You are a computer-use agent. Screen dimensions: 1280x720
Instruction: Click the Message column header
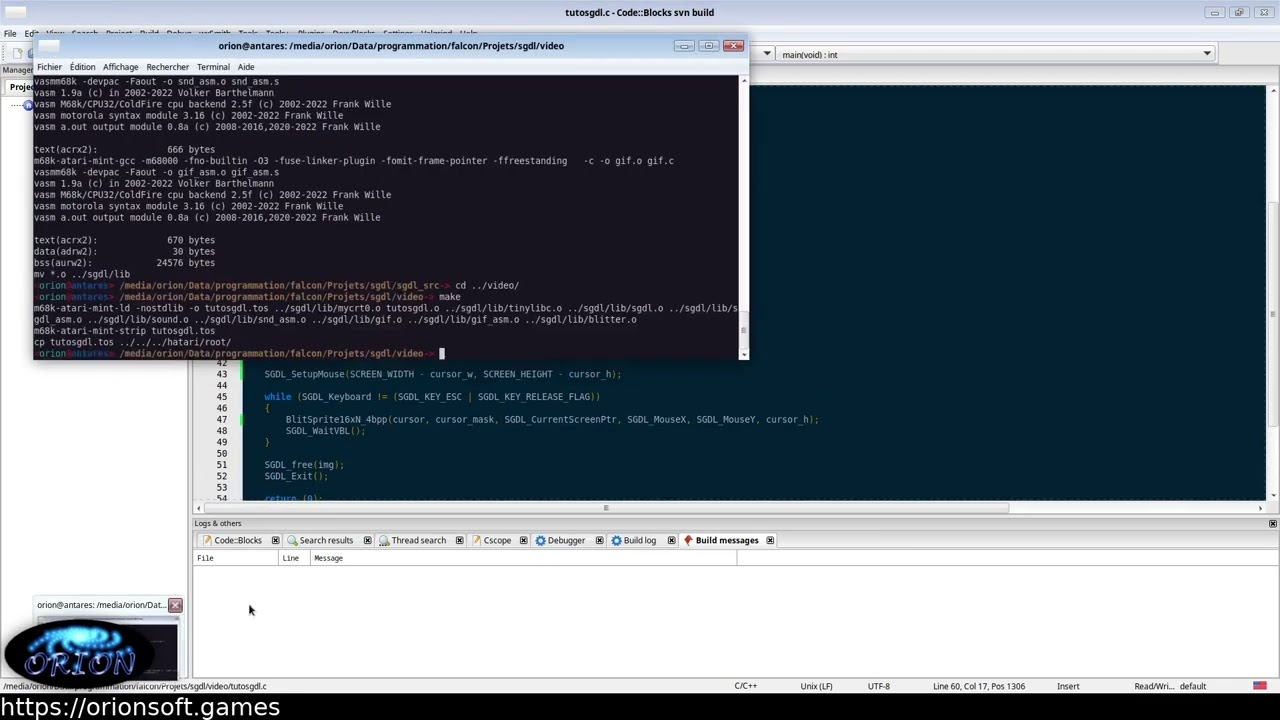click(x=524, y=558)
